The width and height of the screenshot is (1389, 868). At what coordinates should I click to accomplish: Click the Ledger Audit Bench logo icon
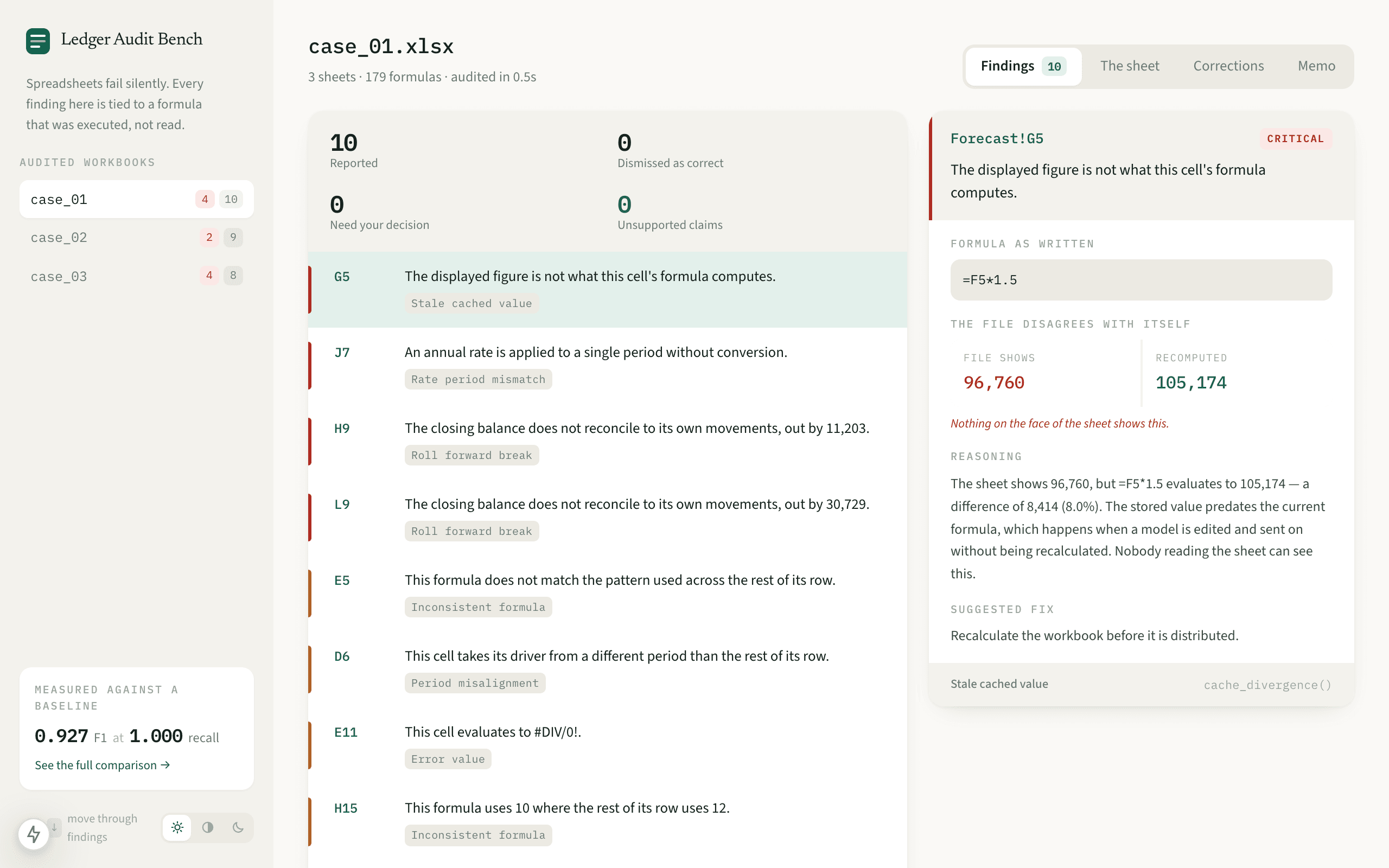38,41
